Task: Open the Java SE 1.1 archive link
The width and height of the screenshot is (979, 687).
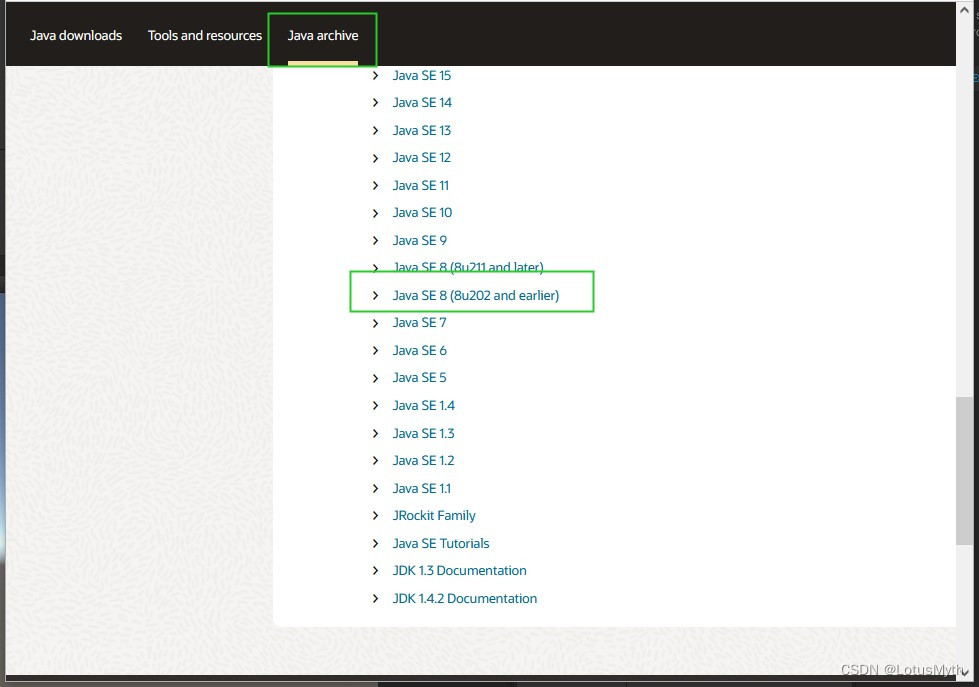Action: point(421,488)
